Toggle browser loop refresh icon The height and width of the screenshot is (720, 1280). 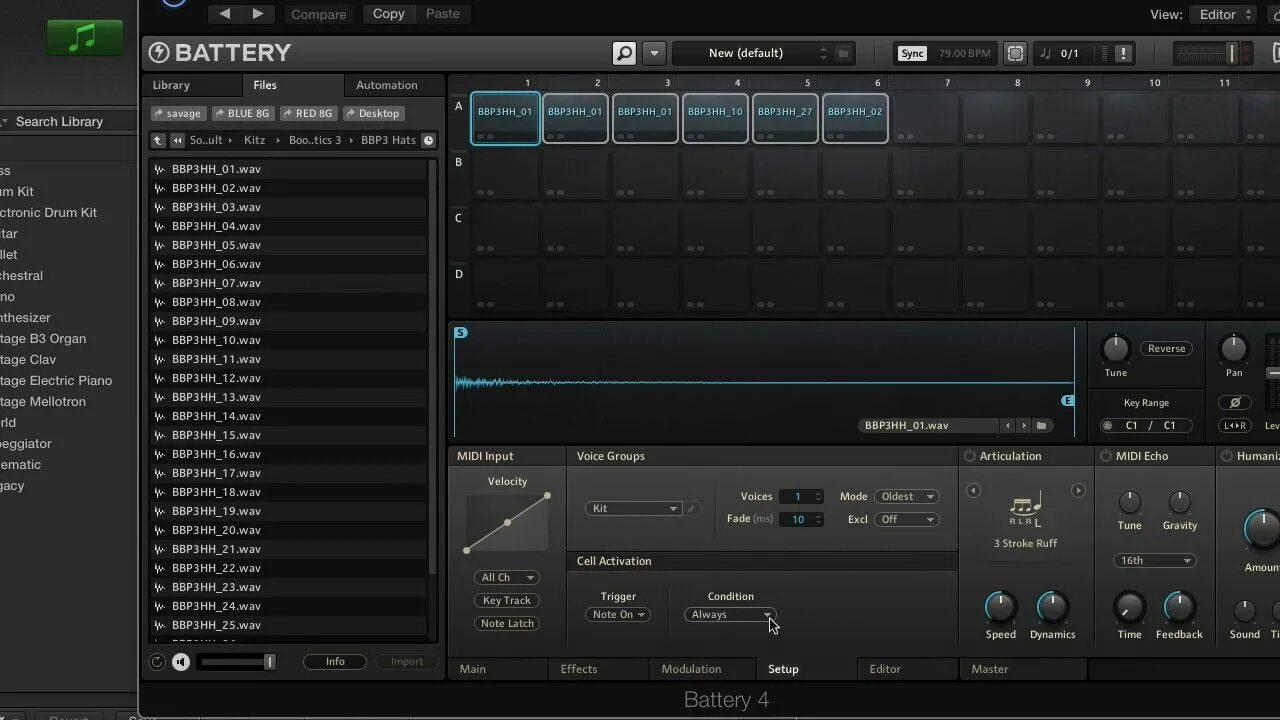(157, 661)
